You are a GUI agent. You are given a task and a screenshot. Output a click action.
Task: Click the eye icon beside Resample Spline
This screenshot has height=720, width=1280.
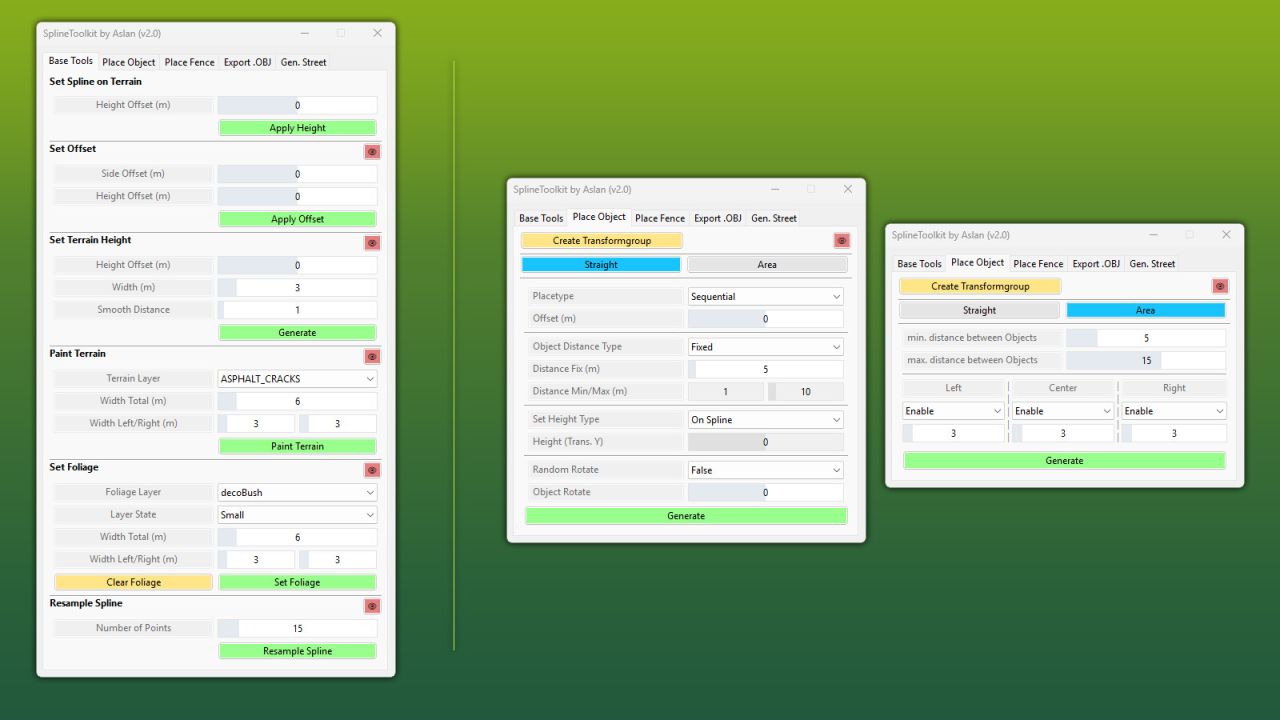tap(372, 606)
